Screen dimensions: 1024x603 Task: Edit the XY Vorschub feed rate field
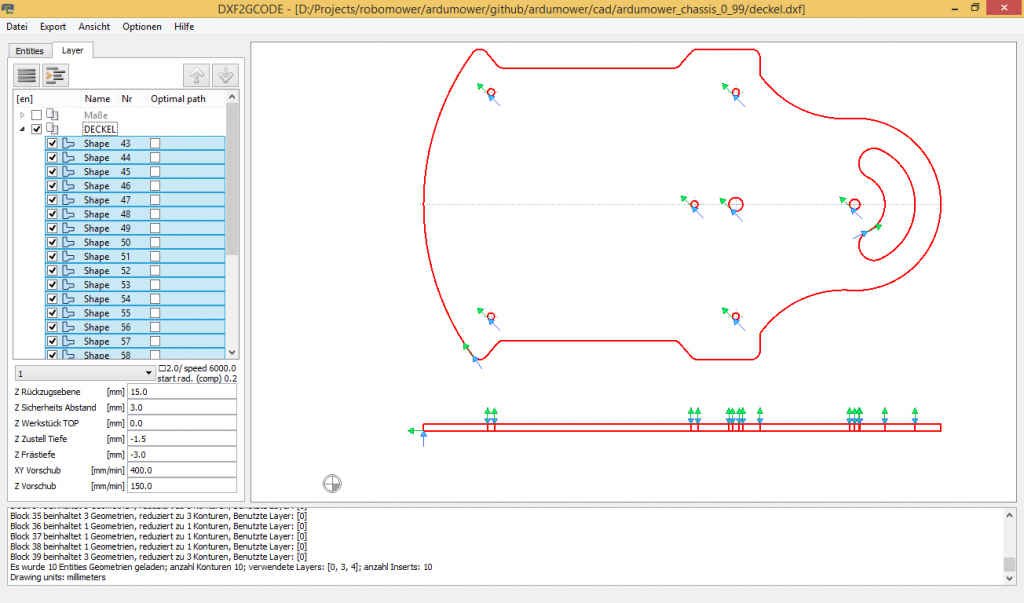[x=182, y=470]
